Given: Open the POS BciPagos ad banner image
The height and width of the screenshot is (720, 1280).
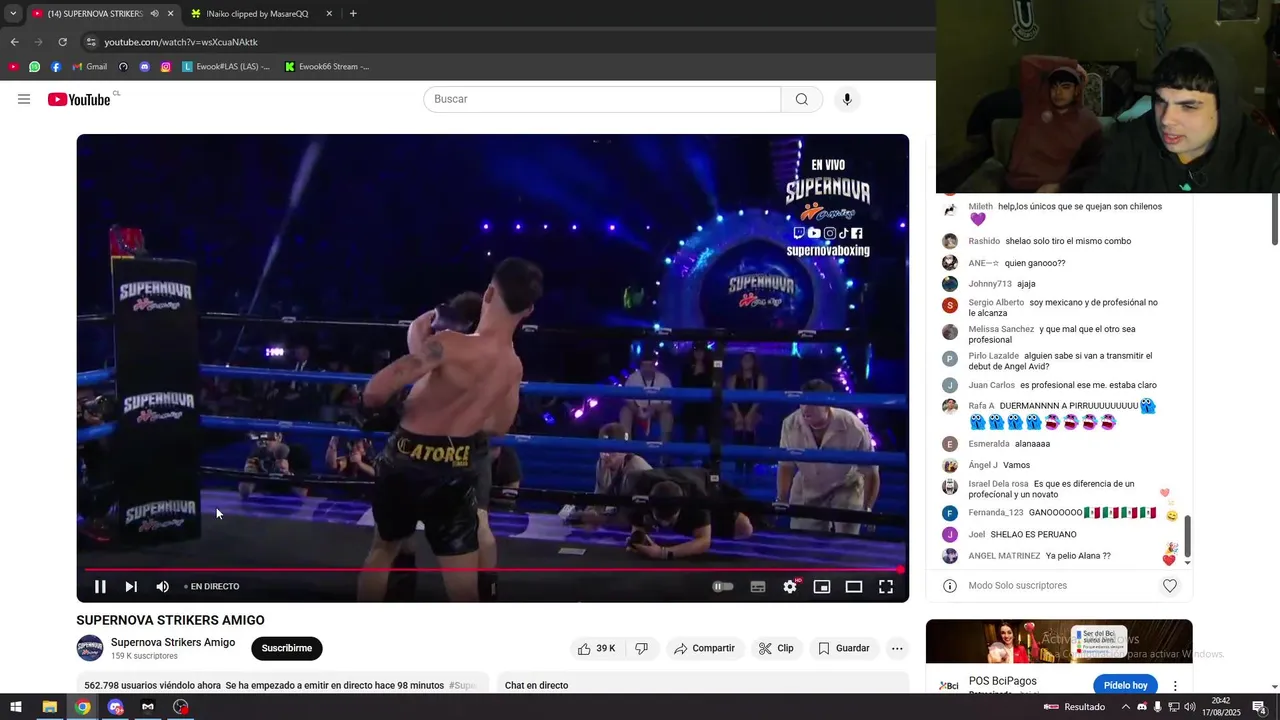Looking at the screenshot, I should [x=1059, y=641].
